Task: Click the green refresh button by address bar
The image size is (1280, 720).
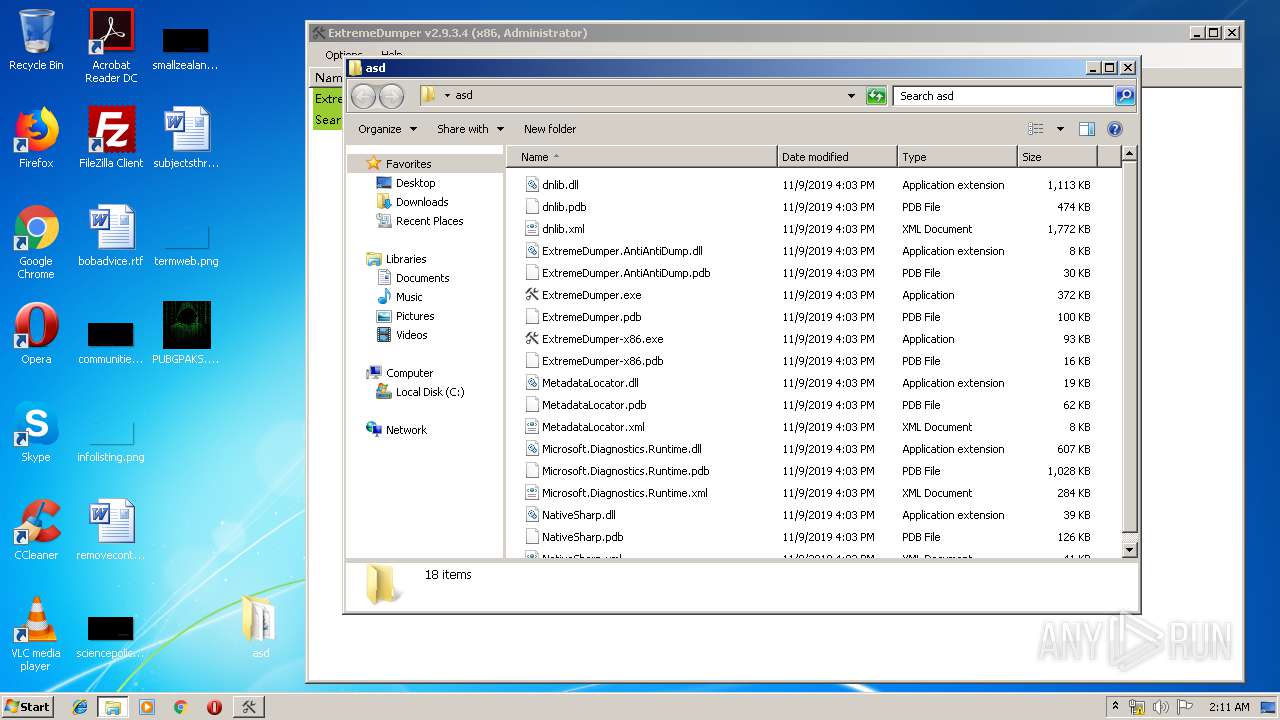Action: coord(876,96)
